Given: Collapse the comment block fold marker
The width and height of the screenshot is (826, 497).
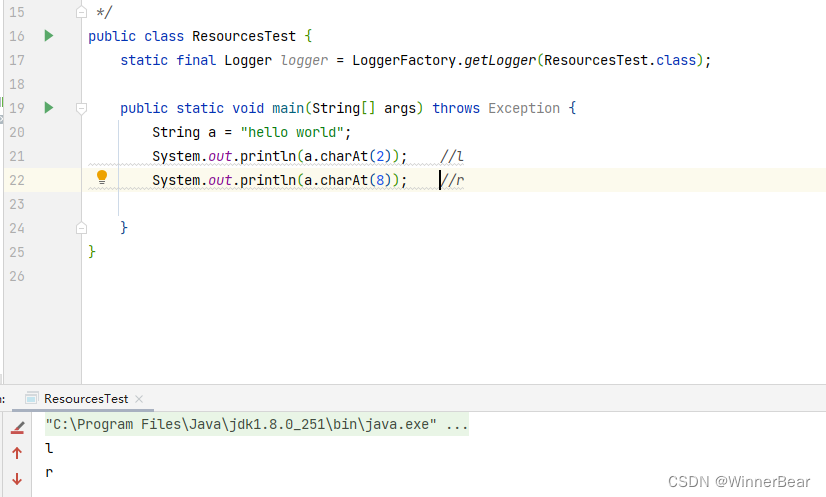Looking at the screenshot, I should point(81,12).
